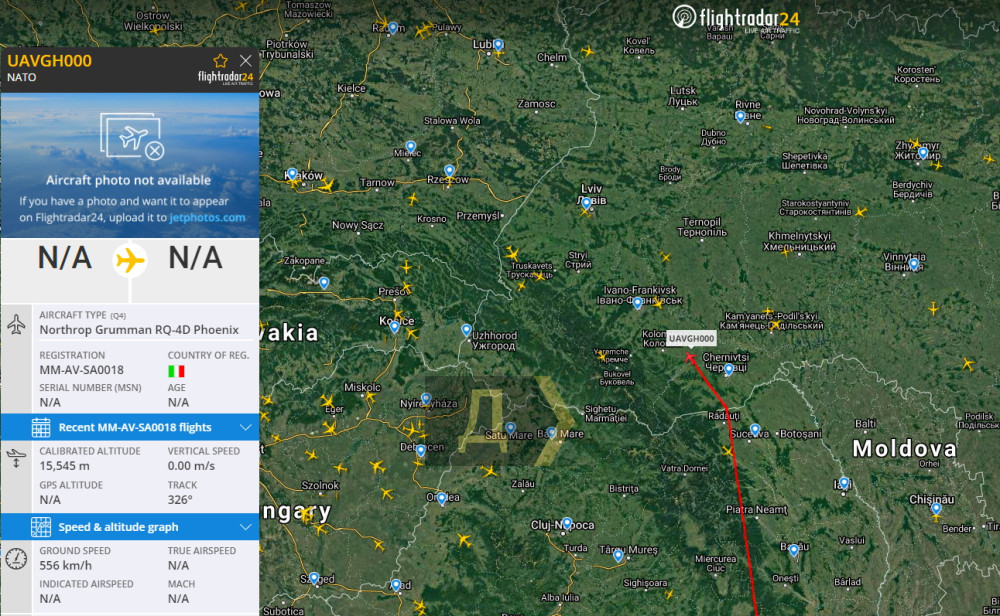The image size is (1000, 616).
Task: Open the jetphotos.com link
Action: [x=207, y=217]
